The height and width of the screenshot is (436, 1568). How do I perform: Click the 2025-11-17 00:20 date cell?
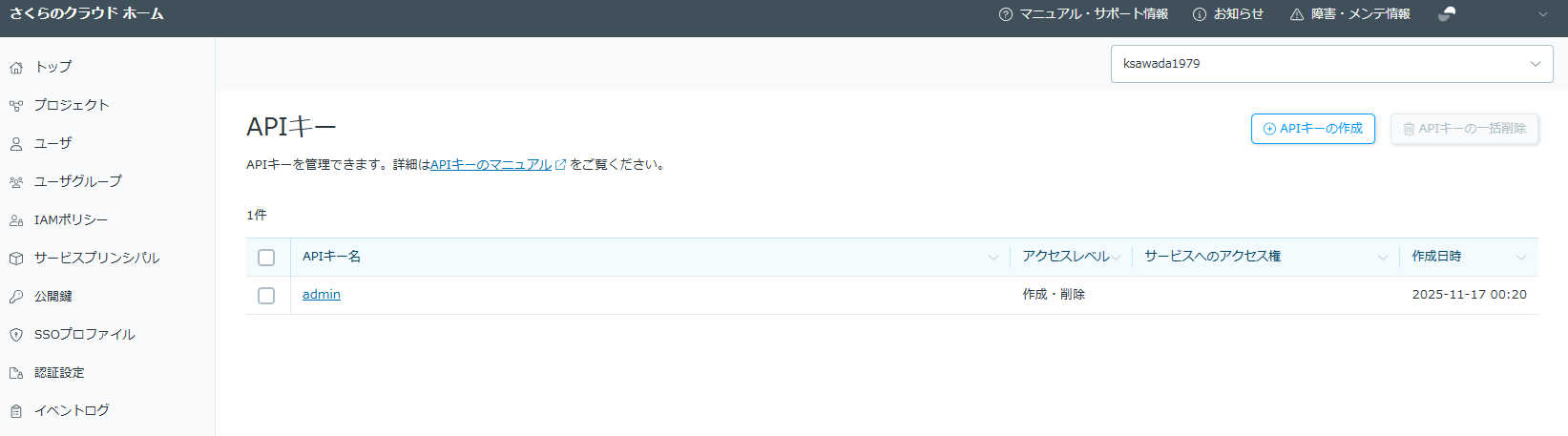[1469, 295]
